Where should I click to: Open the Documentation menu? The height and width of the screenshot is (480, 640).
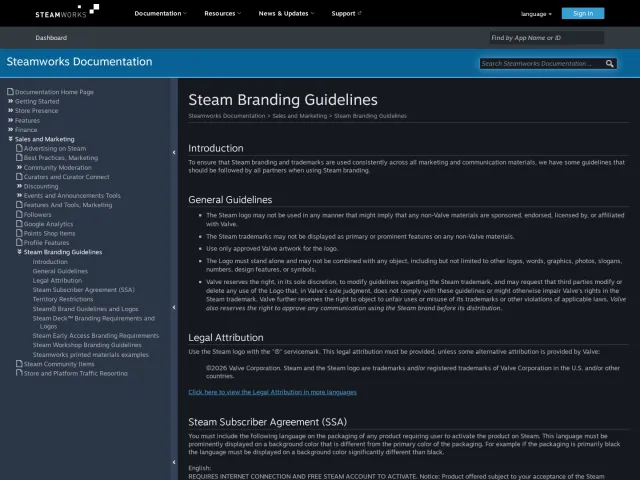click(x=160, y=13)
